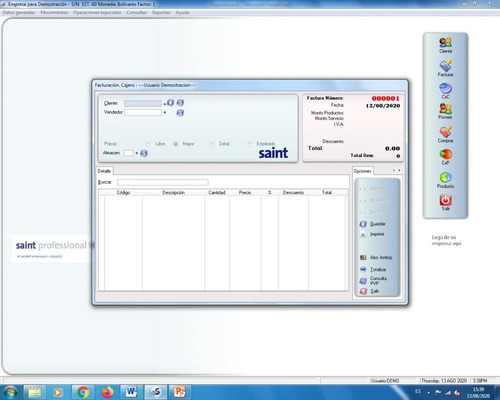The image size is (500, 400).
Task: Click the Vendedor input field
Action: coord(143,113)
